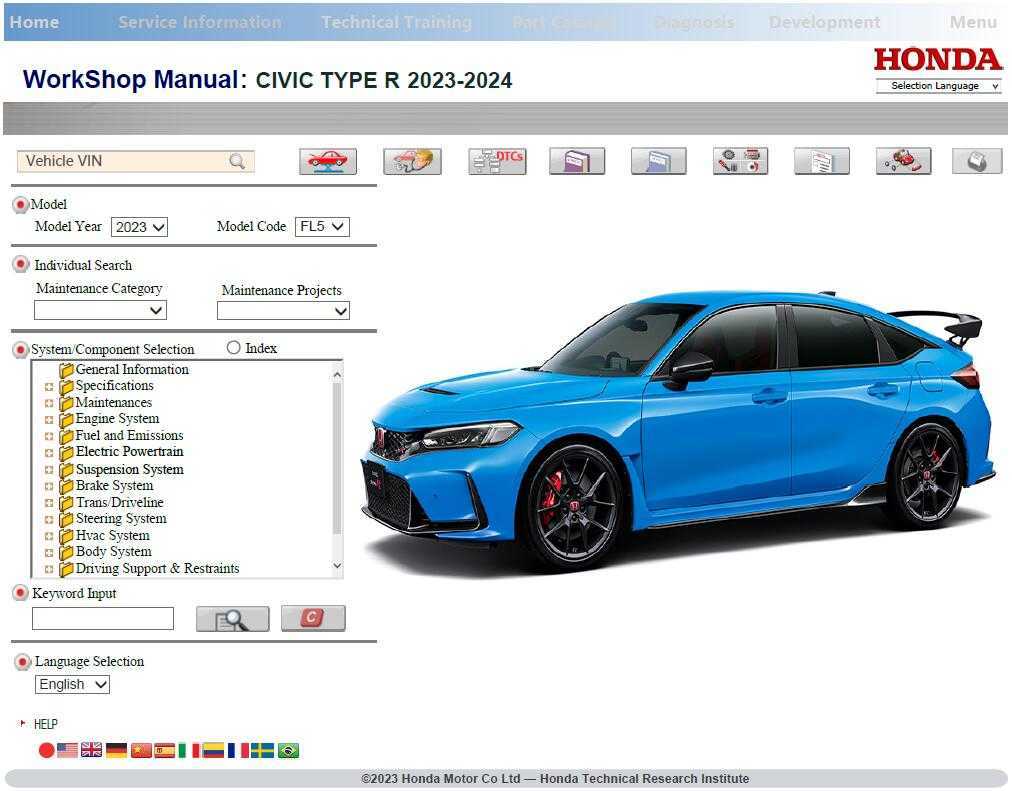The image size is (1012, 791).
Task: Open Hvac System folder
Action: pos(105,536)
